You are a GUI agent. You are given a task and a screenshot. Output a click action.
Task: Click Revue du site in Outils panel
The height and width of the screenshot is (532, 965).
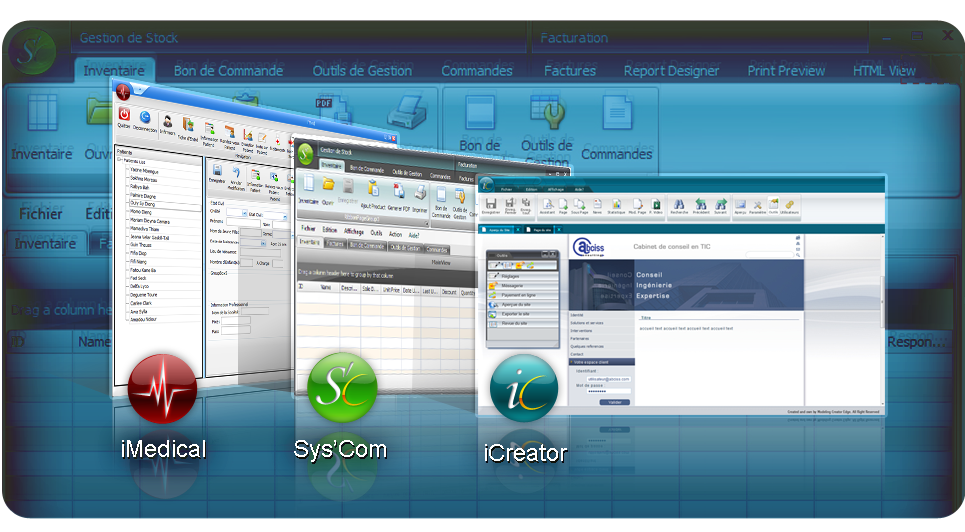523,323
